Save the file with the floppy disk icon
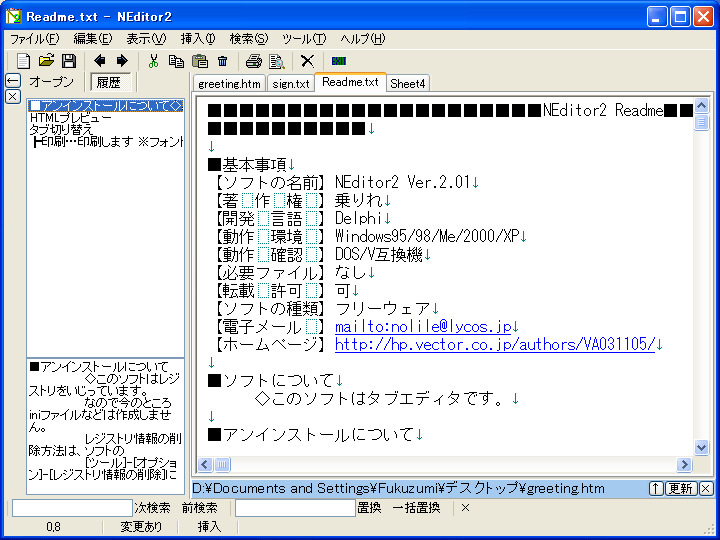The image size is (720, 540). pos(69,61)
